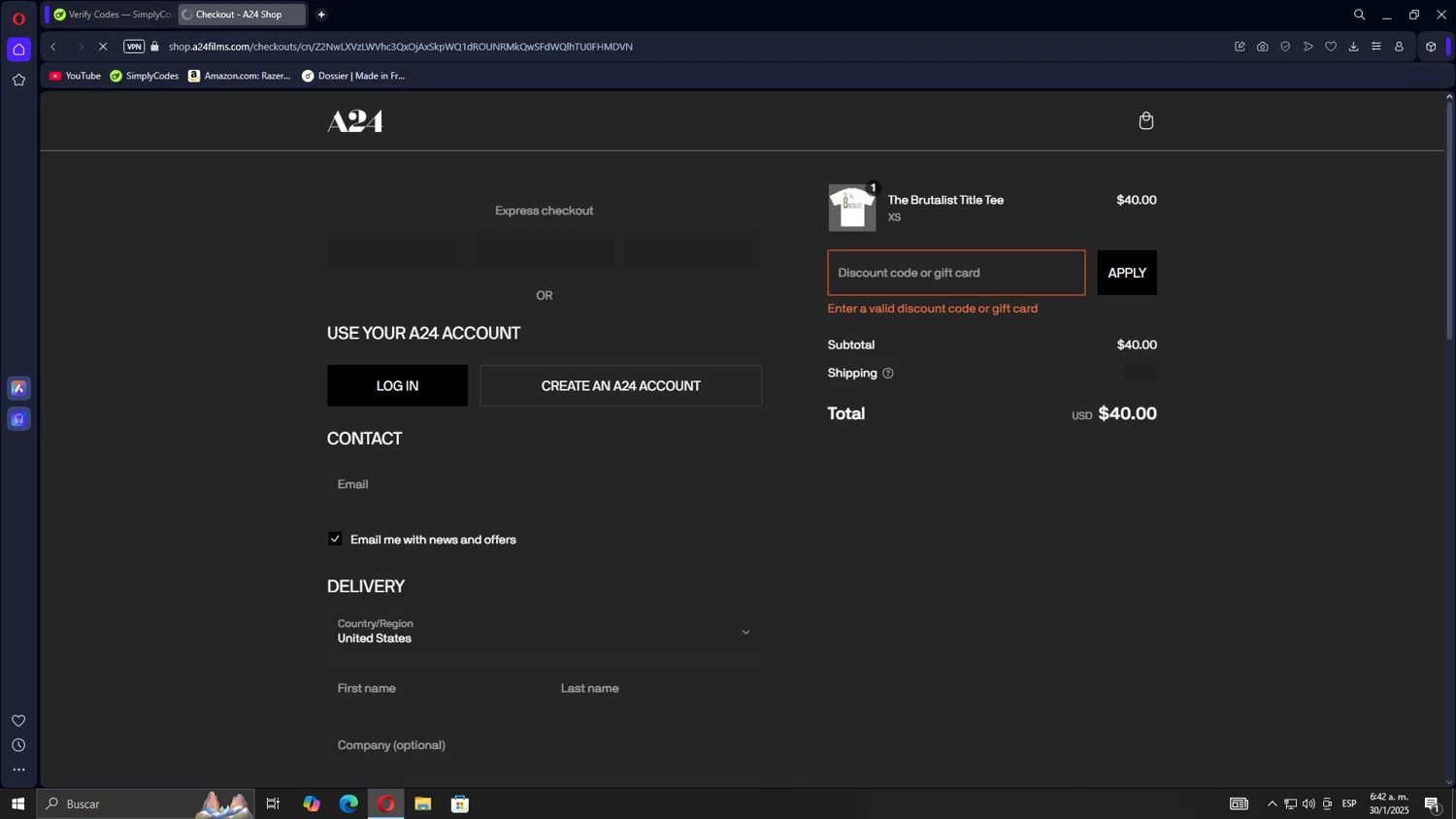Open the edit/pinboard icon in the address bar
Viewport: 1456px width, 819px height.
pyautogui.click(x=1240, y=47)
